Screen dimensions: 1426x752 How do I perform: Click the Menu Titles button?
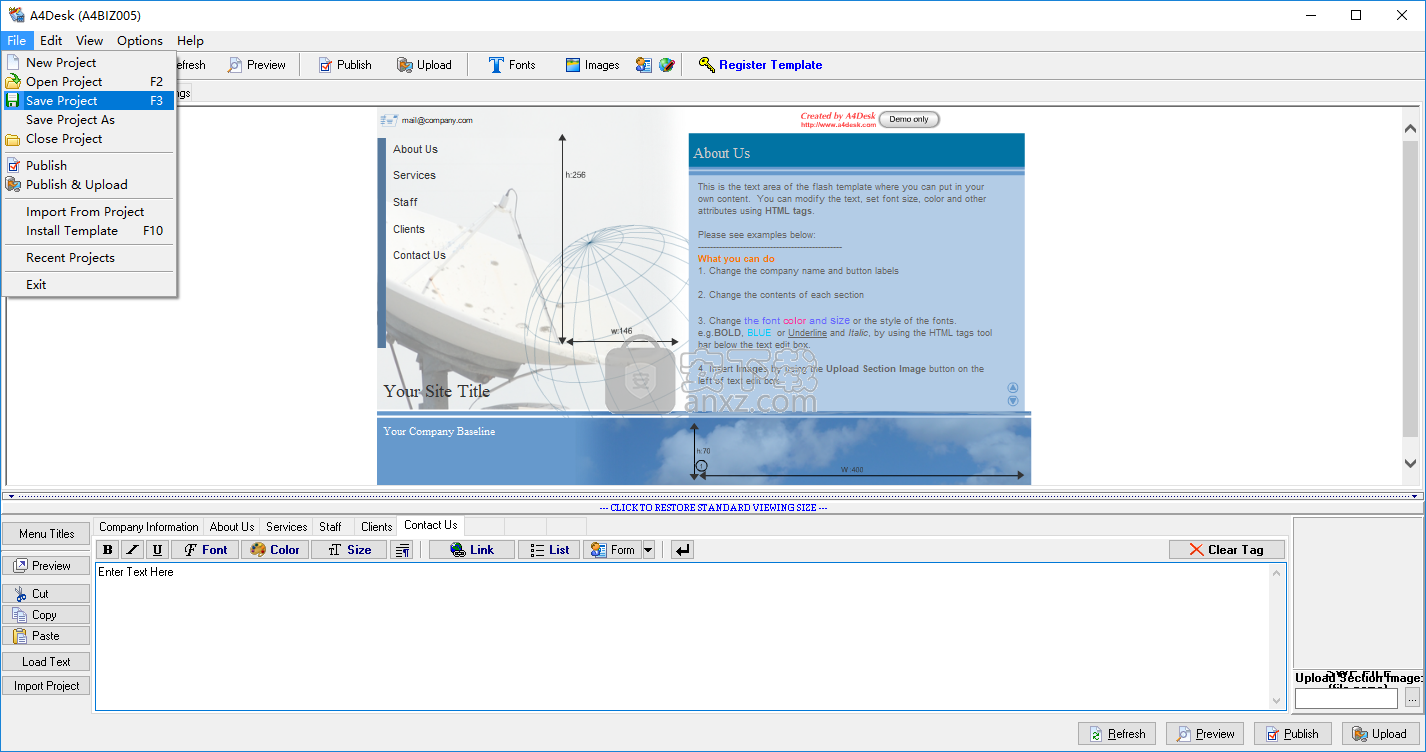click(47, 534)
